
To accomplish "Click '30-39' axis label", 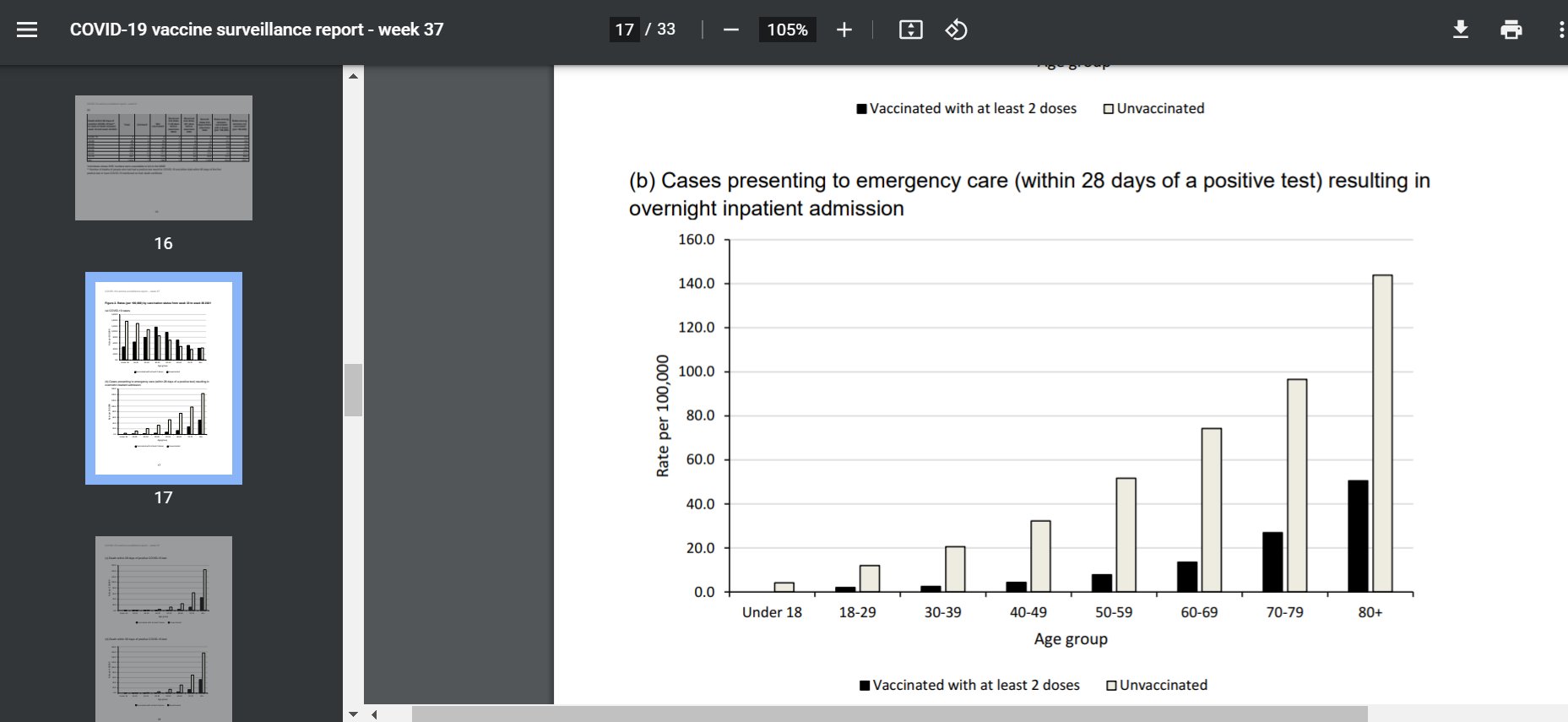I will click(942, 612).
